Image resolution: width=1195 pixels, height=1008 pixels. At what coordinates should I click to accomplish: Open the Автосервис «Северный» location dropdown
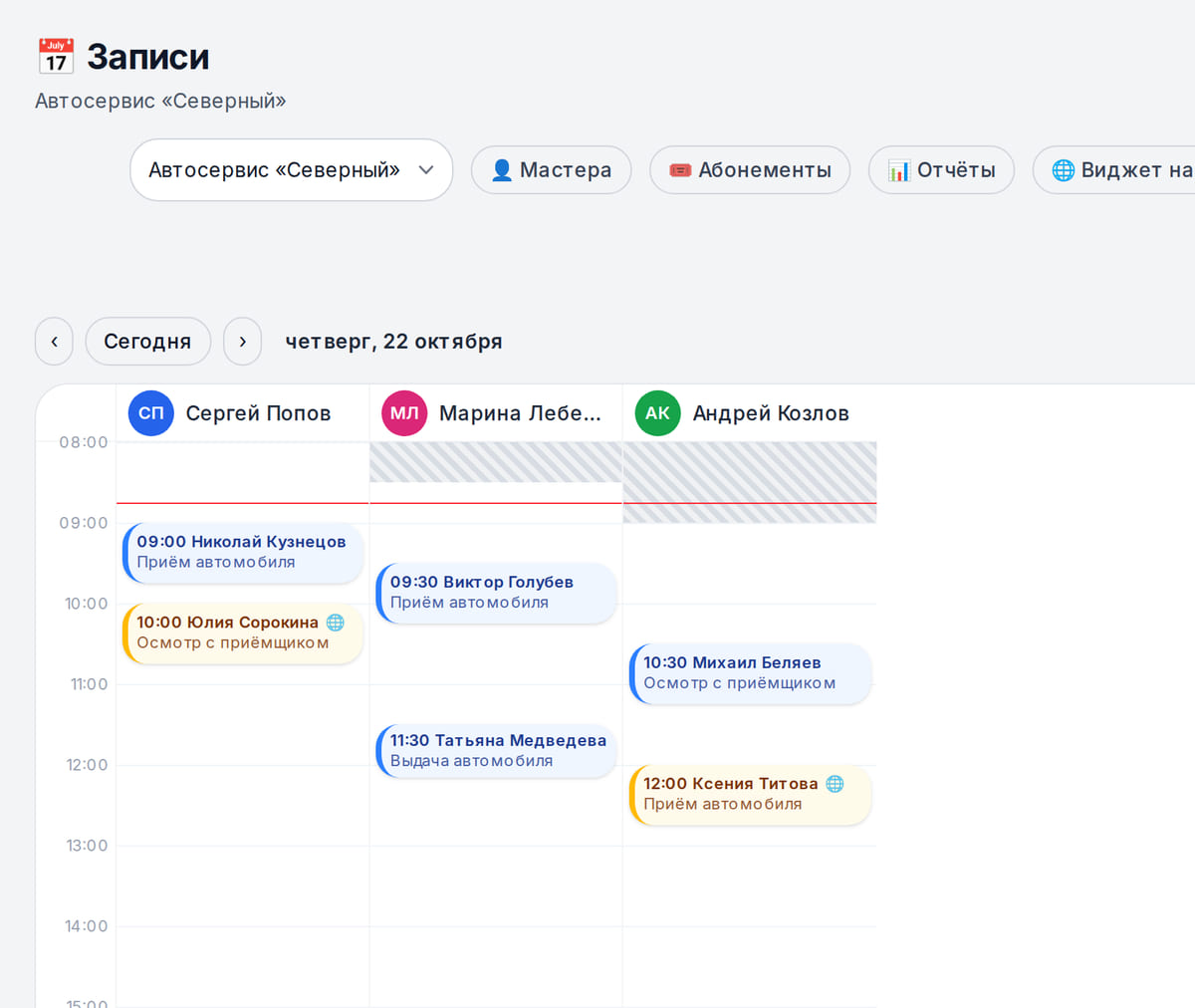tap(291, 169)
